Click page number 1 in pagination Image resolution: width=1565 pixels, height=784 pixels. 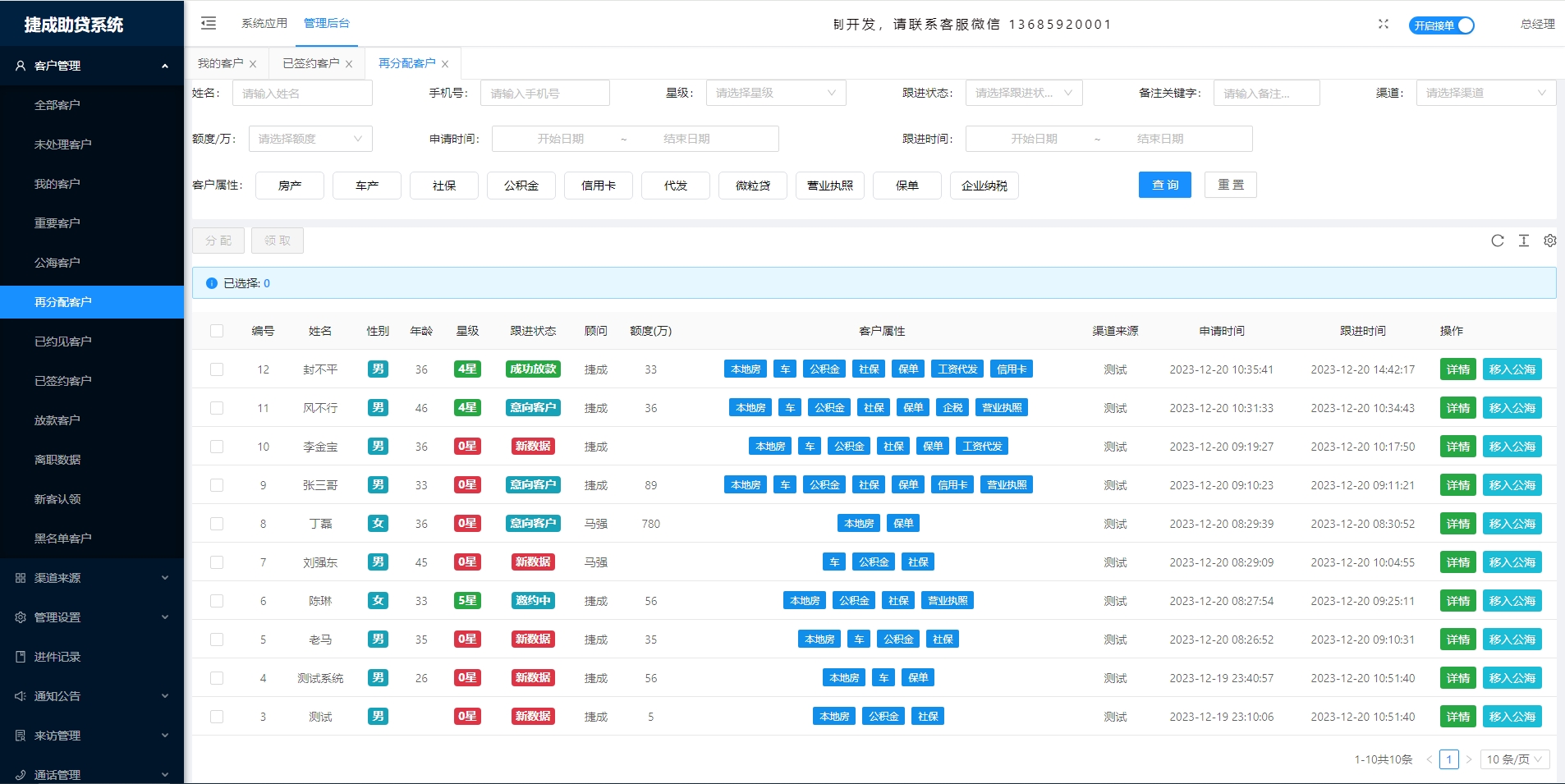click(1449, 759)
